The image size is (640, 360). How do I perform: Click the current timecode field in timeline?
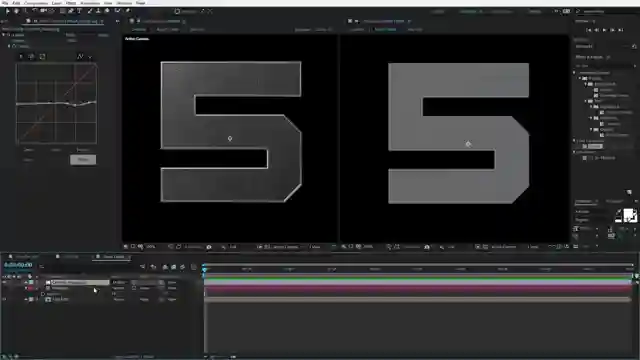click(x=18, y=265)
